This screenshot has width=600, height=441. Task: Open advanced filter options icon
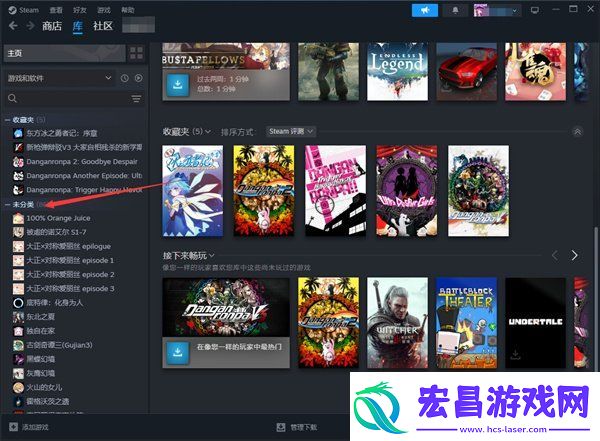tap(136, 99)
